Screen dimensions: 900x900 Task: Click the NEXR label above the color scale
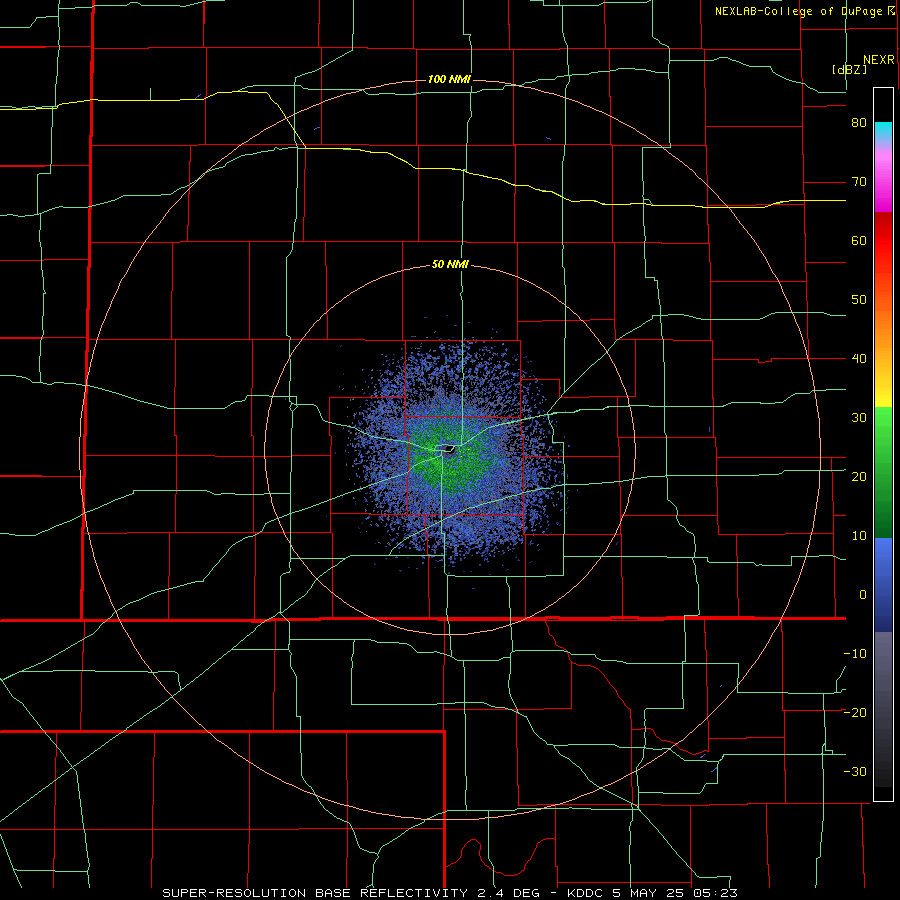coord(879,60)
